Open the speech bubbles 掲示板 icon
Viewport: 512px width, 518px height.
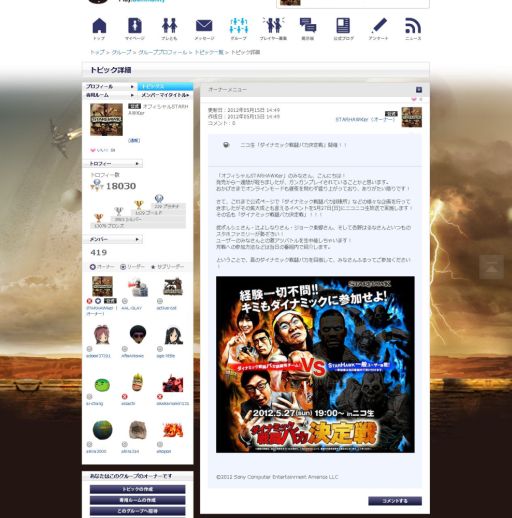point(308,26)
